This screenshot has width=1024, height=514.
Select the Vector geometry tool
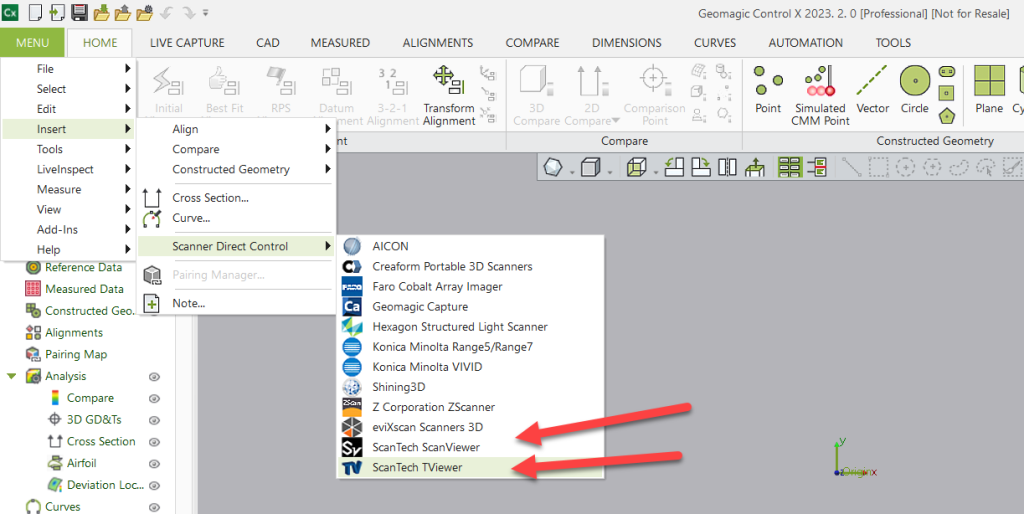coord(872,89)
